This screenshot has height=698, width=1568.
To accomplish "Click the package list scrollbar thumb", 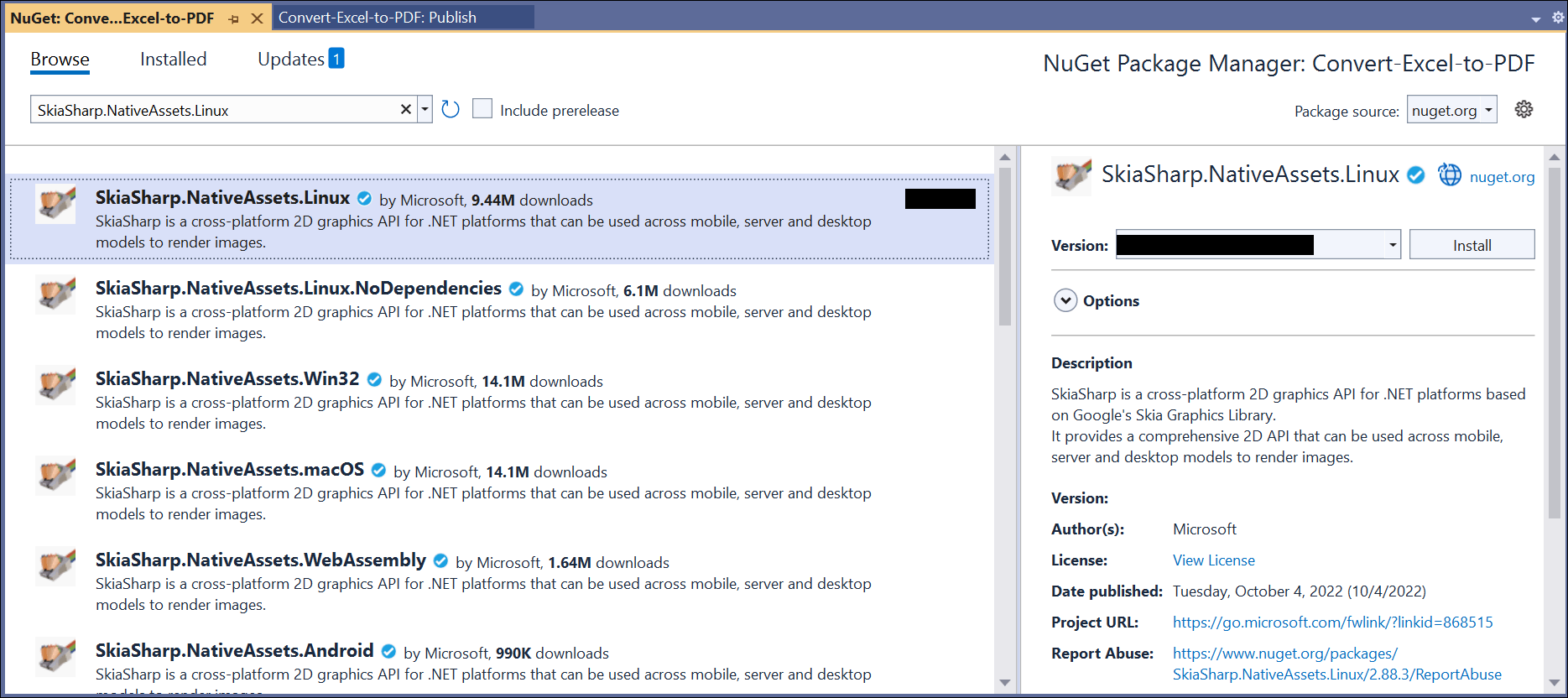I will (1005, 247).
